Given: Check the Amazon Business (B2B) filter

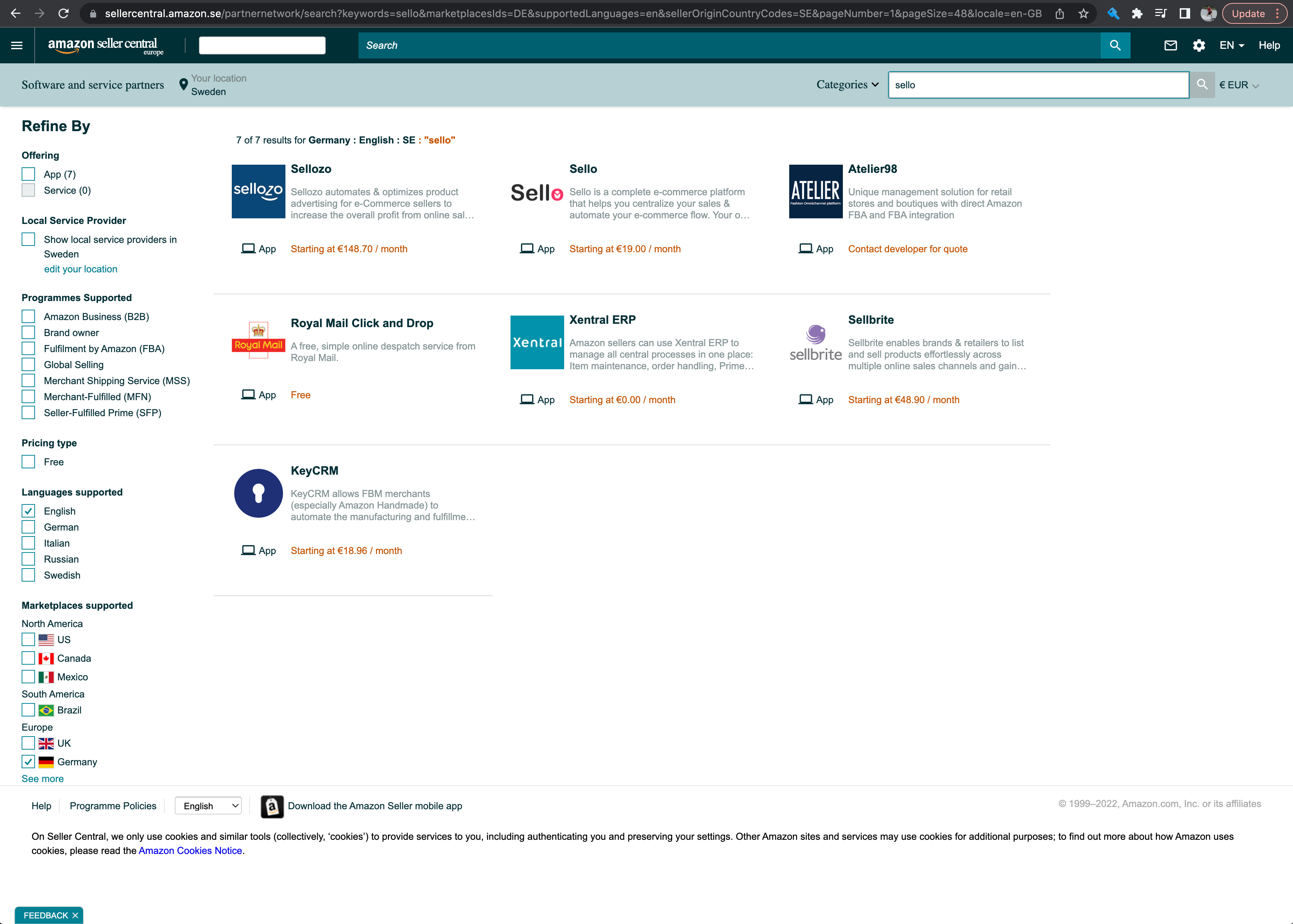Looking at the screenshot, I should pyautogui.click(x=28, y=316).
